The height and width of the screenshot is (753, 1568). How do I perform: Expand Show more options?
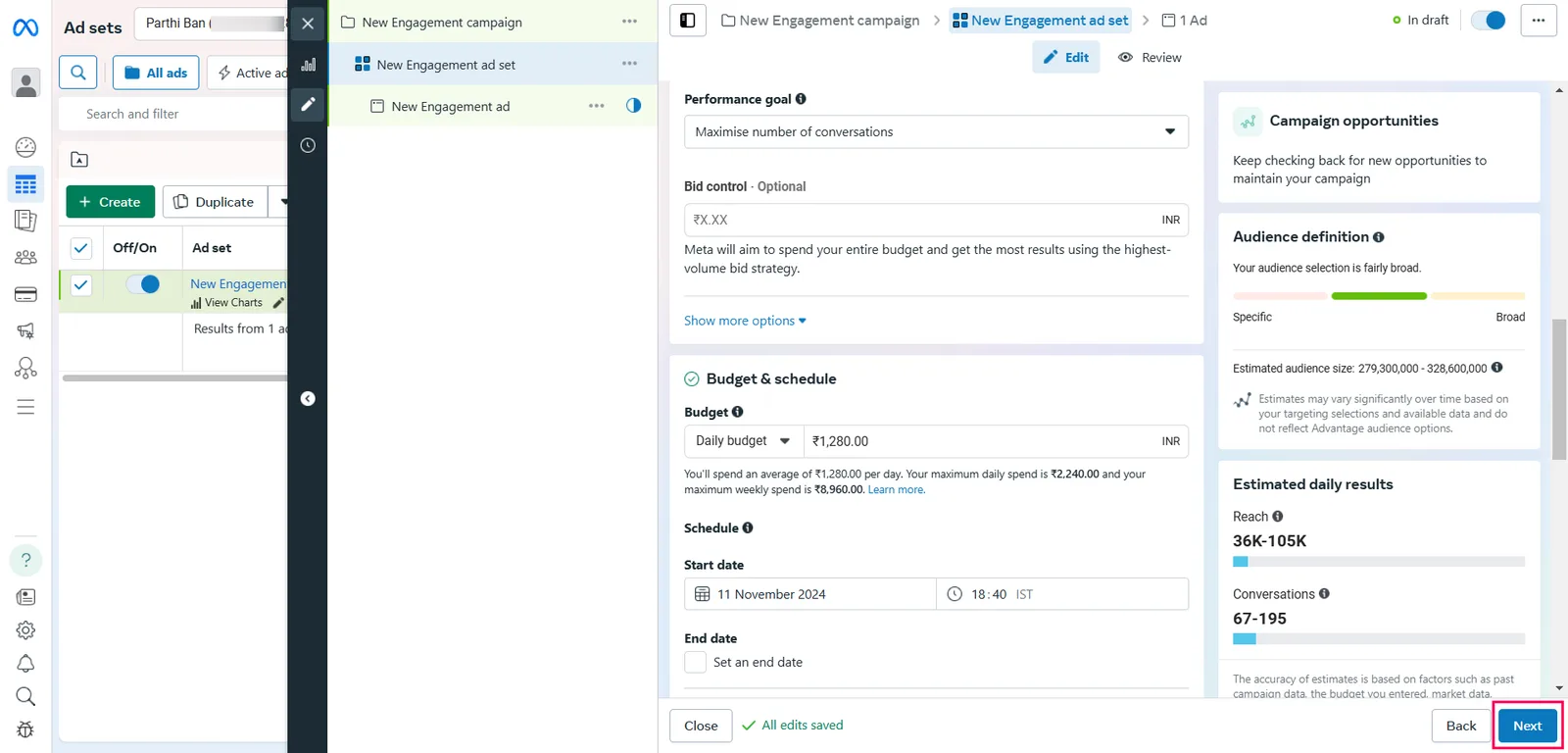pos(745,321)
